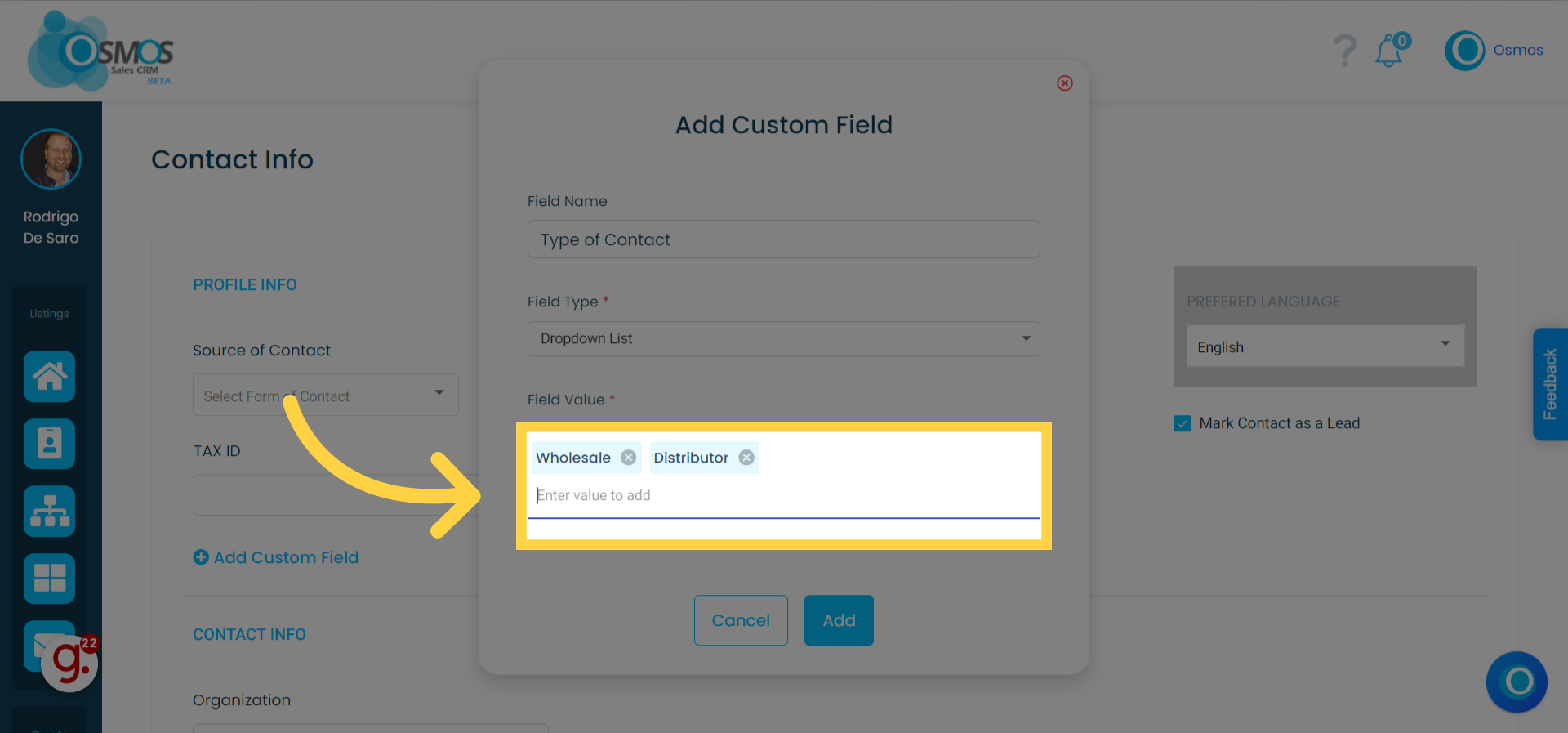The height and width of the screenshot is (733, 1568).
Task: Open the notifications bell icon
Action: [1391, 51]
